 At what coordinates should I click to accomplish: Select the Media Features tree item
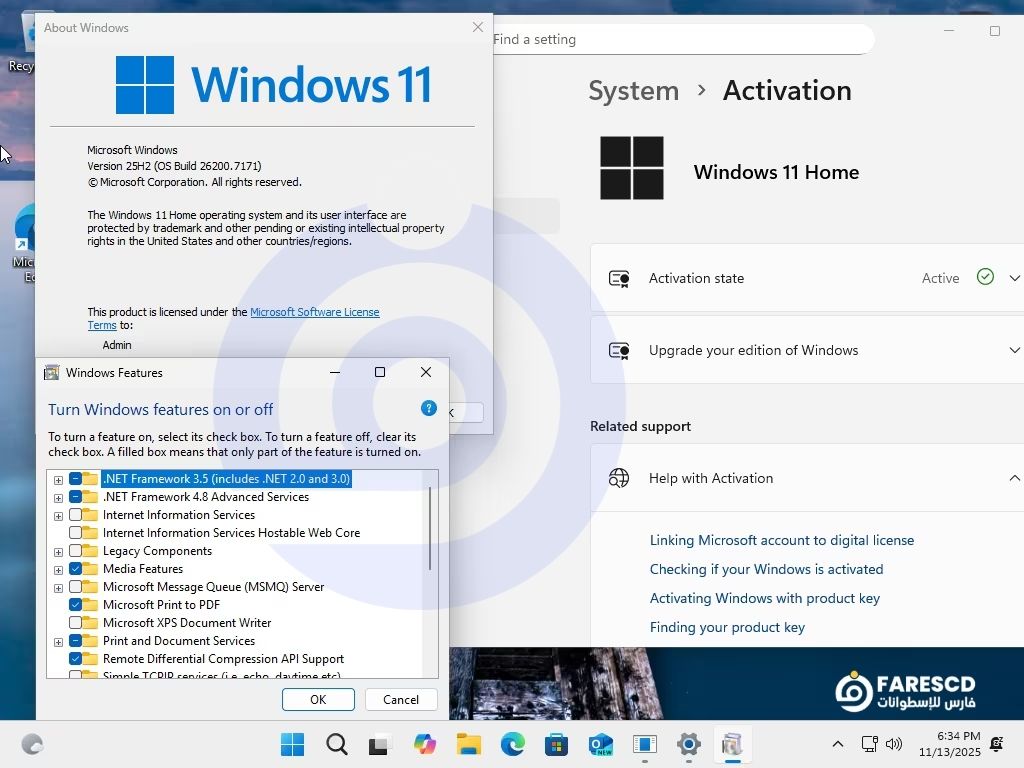click(143, 569)
